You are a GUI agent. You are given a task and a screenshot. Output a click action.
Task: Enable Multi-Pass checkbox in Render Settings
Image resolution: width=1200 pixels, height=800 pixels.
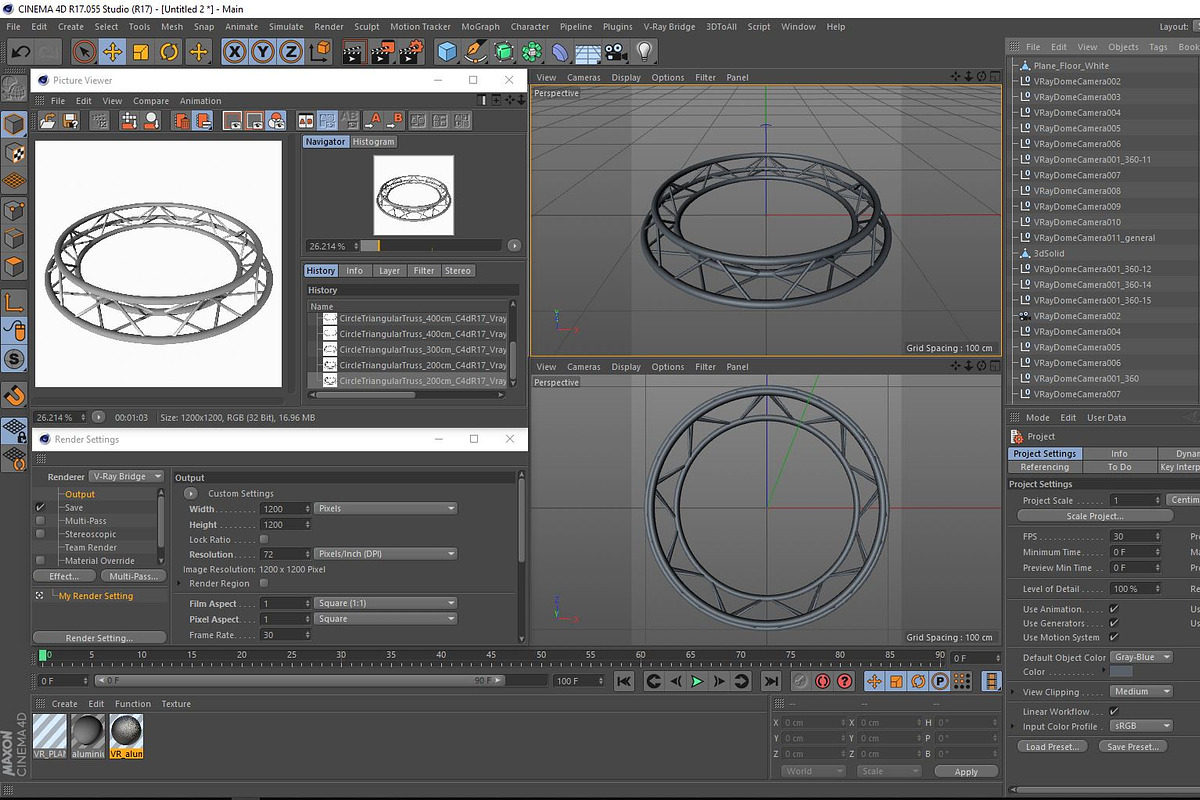click(40, 521)
